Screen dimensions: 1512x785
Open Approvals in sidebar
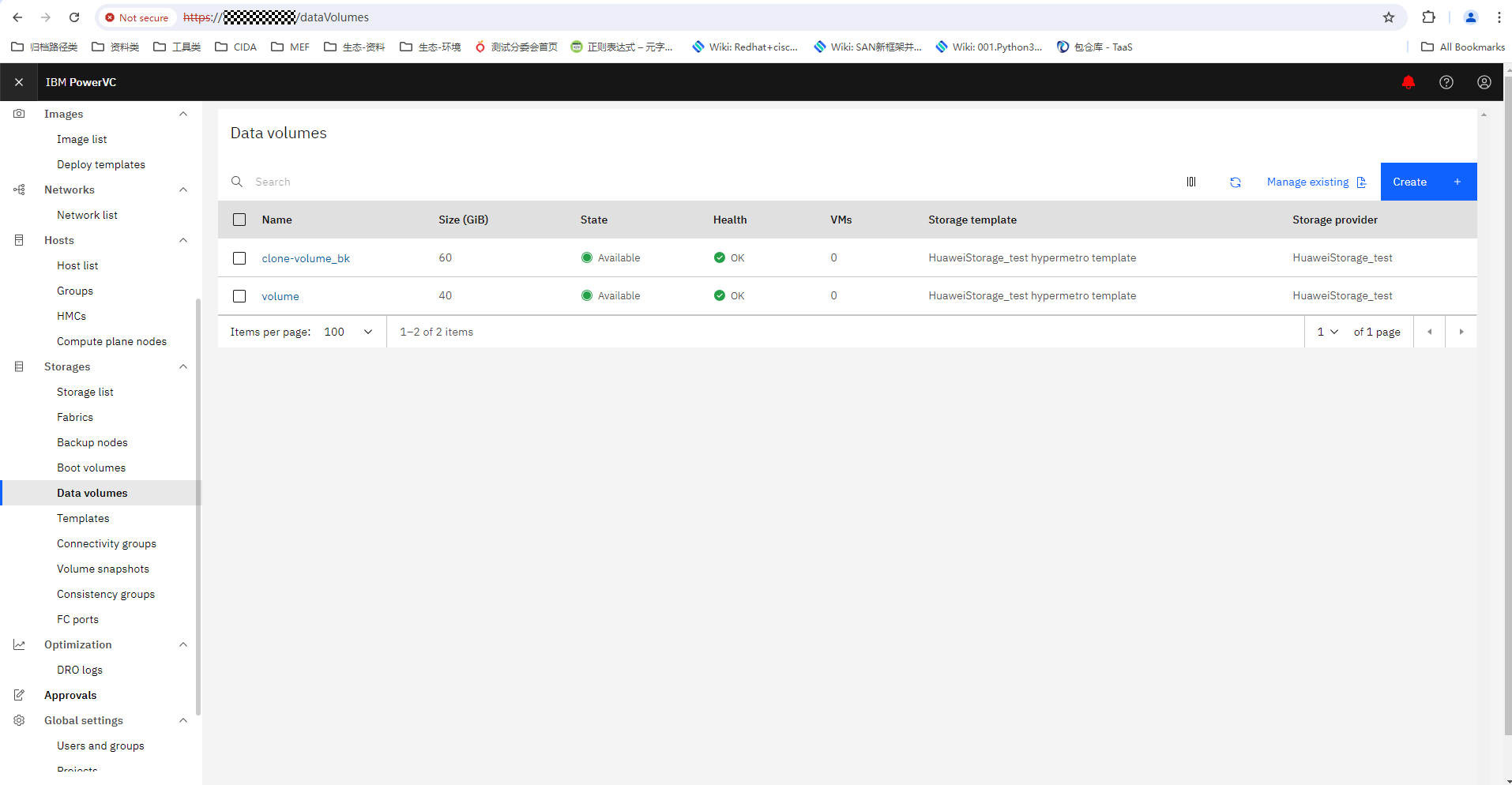point(70,695)
